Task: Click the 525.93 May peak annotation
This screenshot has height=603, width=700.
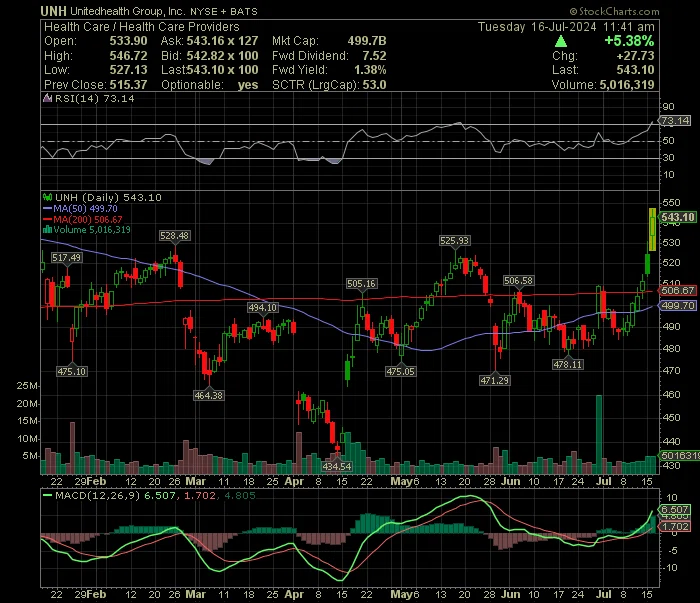Action: (454, 241)
